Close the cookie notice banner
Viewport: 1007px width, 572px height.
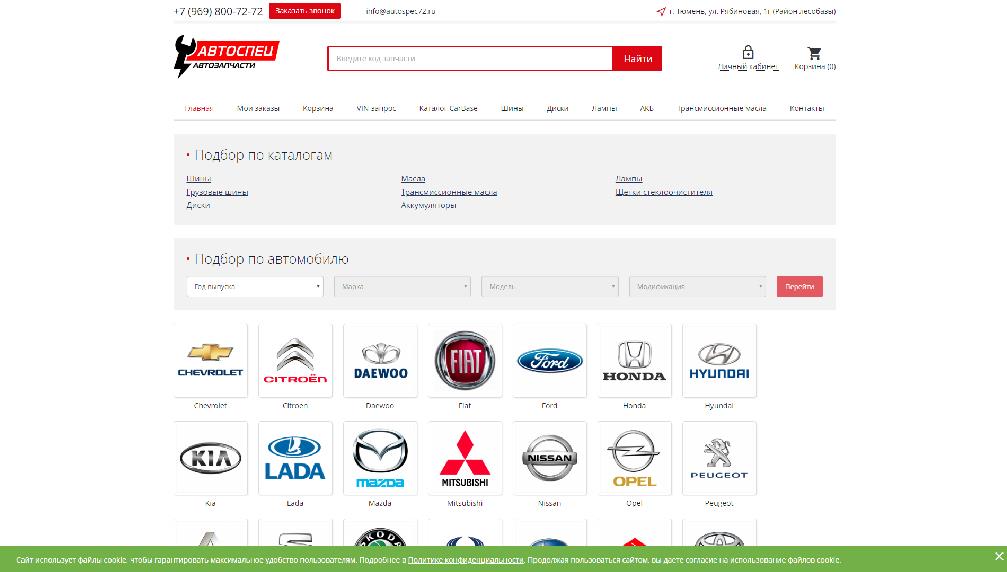(x=999, y=556)
